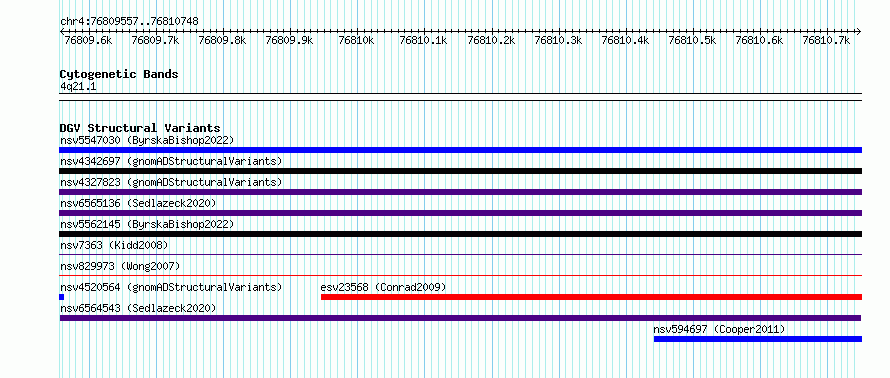Click ruler tick label 76809.7k
The height and width of the screenshot is (378, 890).
point(155,41)
